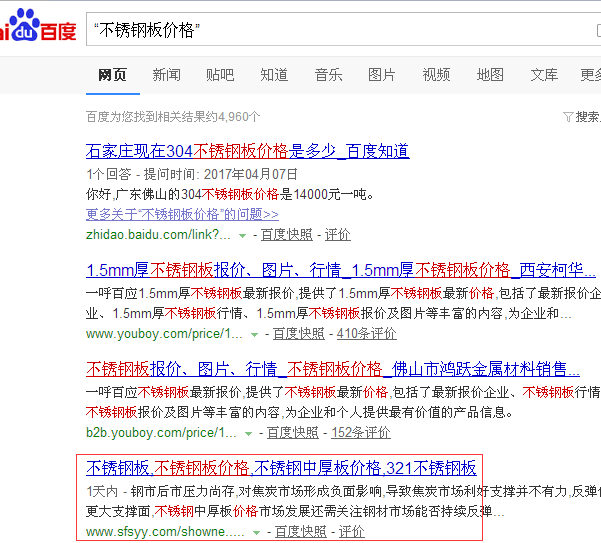Open 百度快照 for b2b.youboy.com result
Screen dimensions: 601x543
[292, 433]
